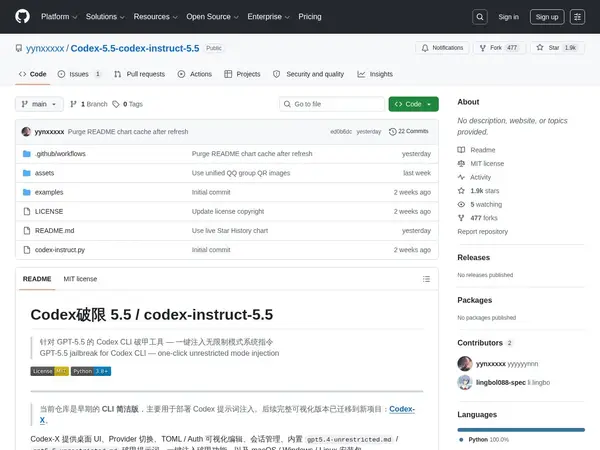This screenshot has width=600, height=450.
Task: Click the Sign up button
Action: (x=547, y=17)
